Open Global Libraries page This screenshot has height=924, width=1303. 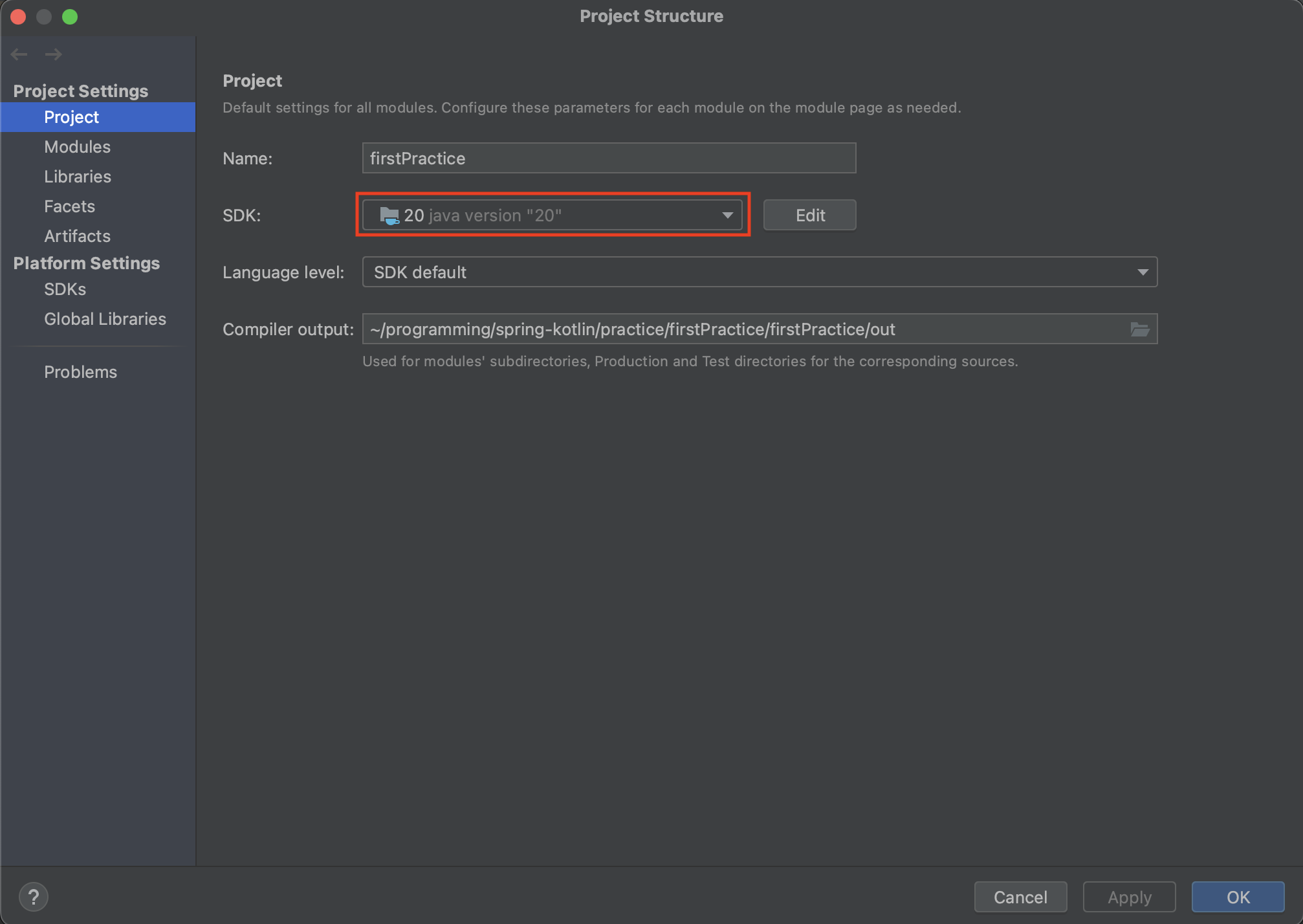(105, 319)
